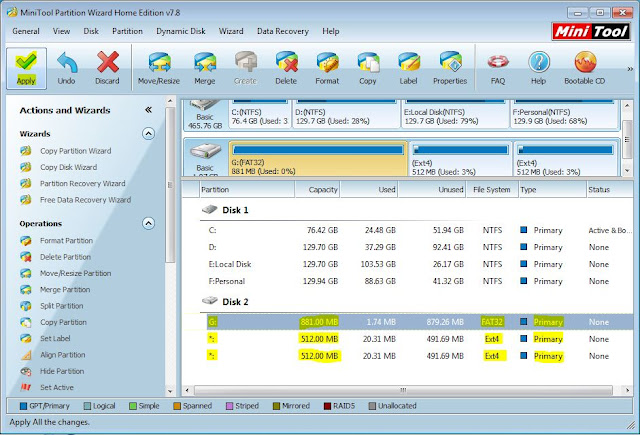Sort by File System column header
This screenshot has height=435, width=640.
[492, 190]
